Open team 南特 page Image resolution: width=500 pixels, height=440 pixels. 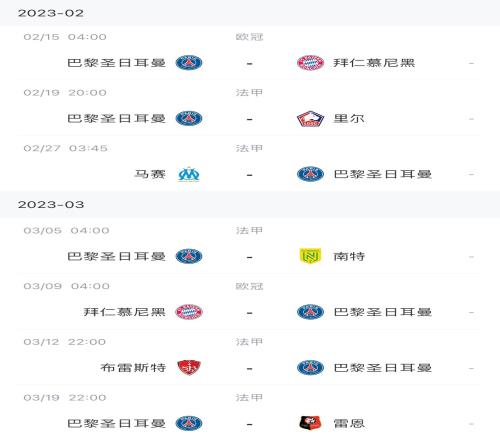click(x=349, y=256)
